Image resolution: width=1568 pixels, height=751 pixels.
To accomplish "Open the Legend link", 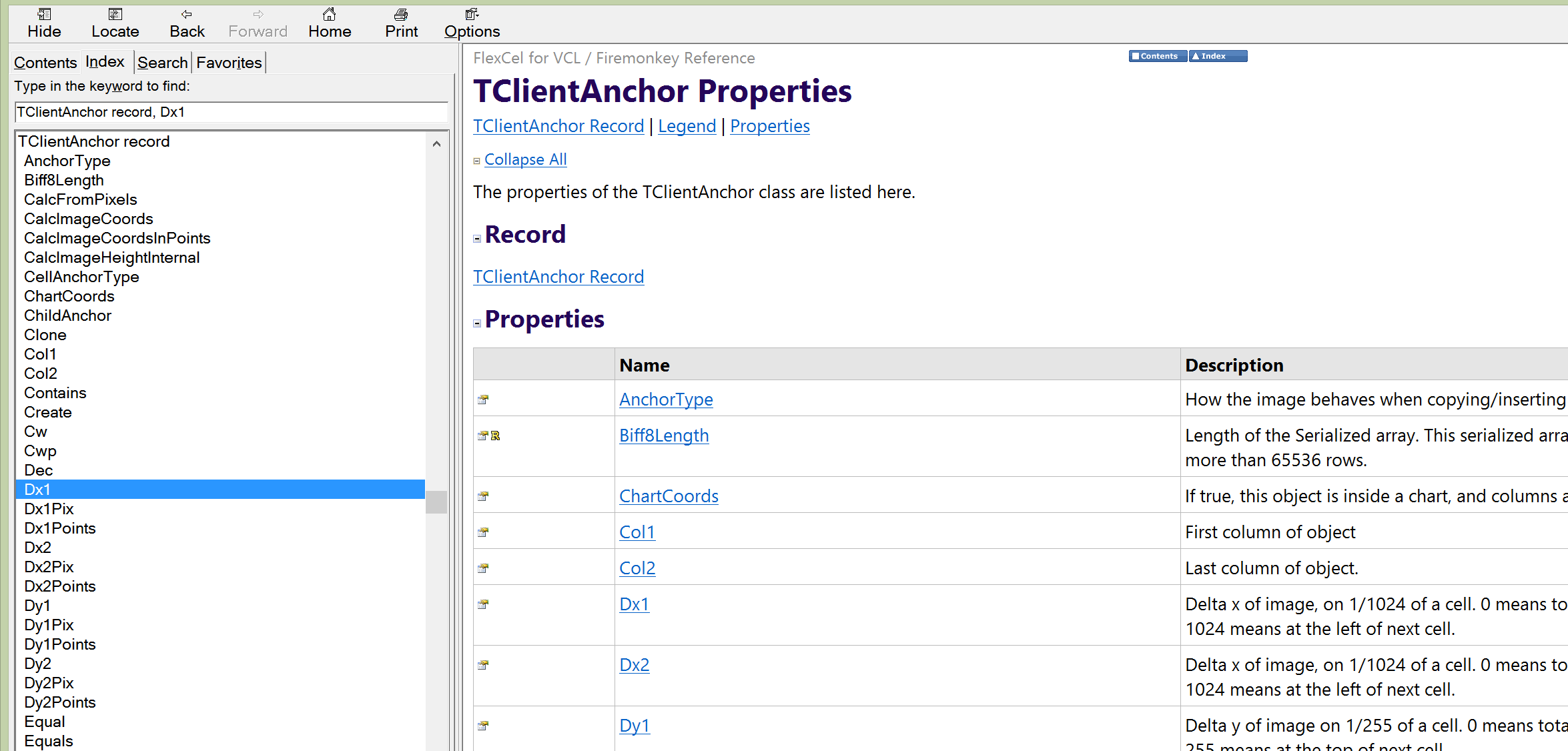I will (687, 126).
